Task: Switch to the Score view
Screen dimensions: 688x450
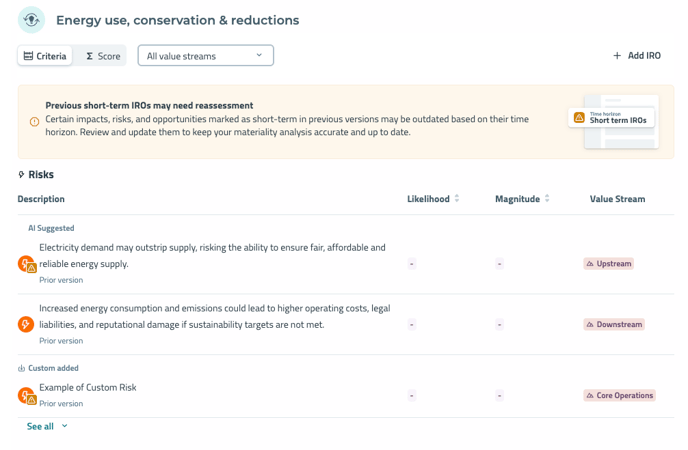Action: point(103,56)
